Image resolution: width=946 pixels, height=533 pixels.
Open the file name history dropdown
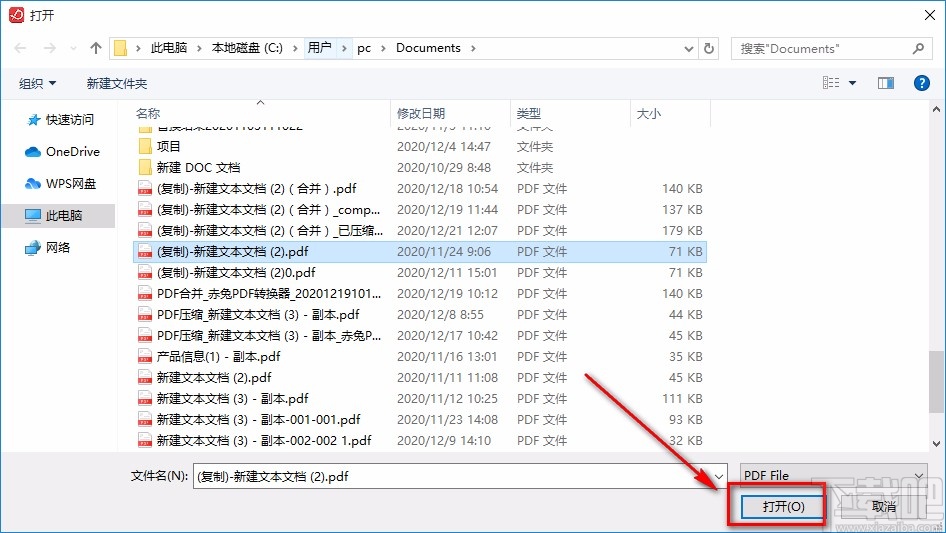(x=719, y=476)
